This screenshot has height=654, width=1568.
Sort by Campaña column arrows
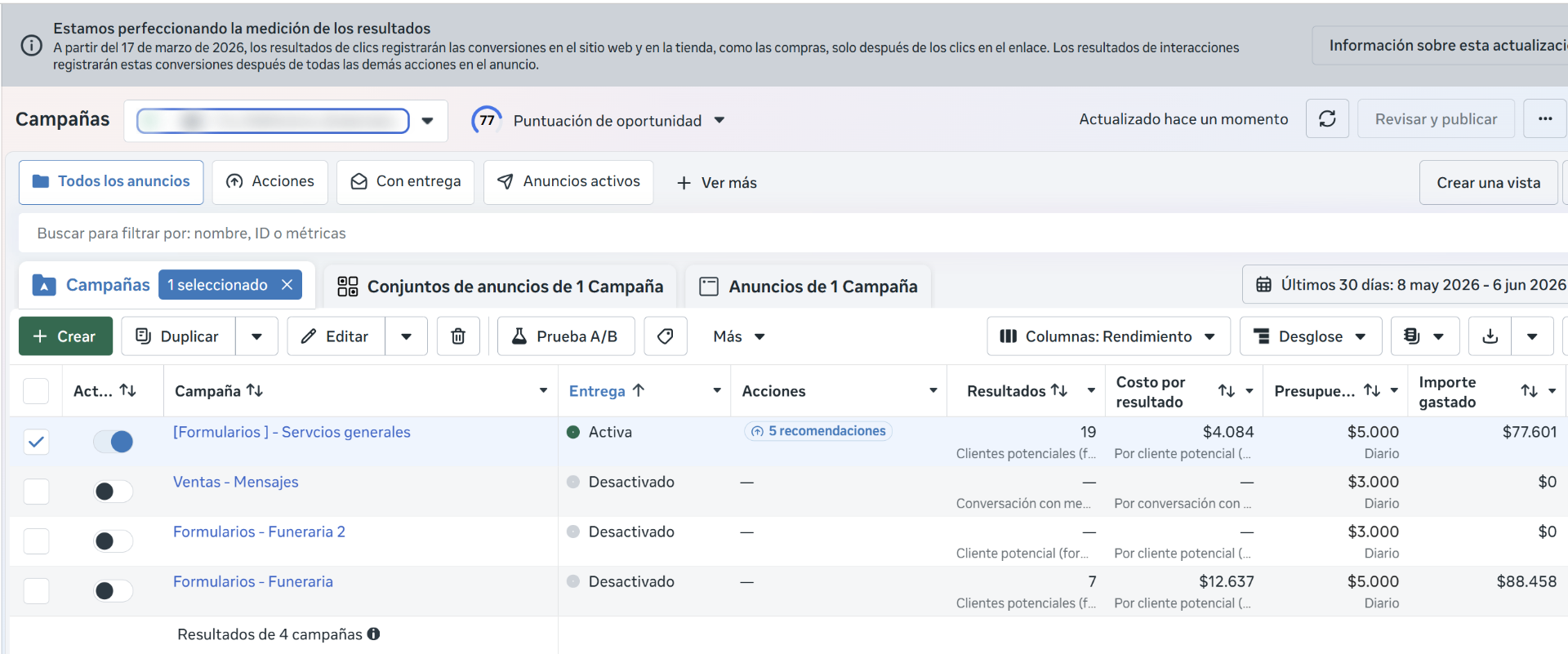pos(255,390)
